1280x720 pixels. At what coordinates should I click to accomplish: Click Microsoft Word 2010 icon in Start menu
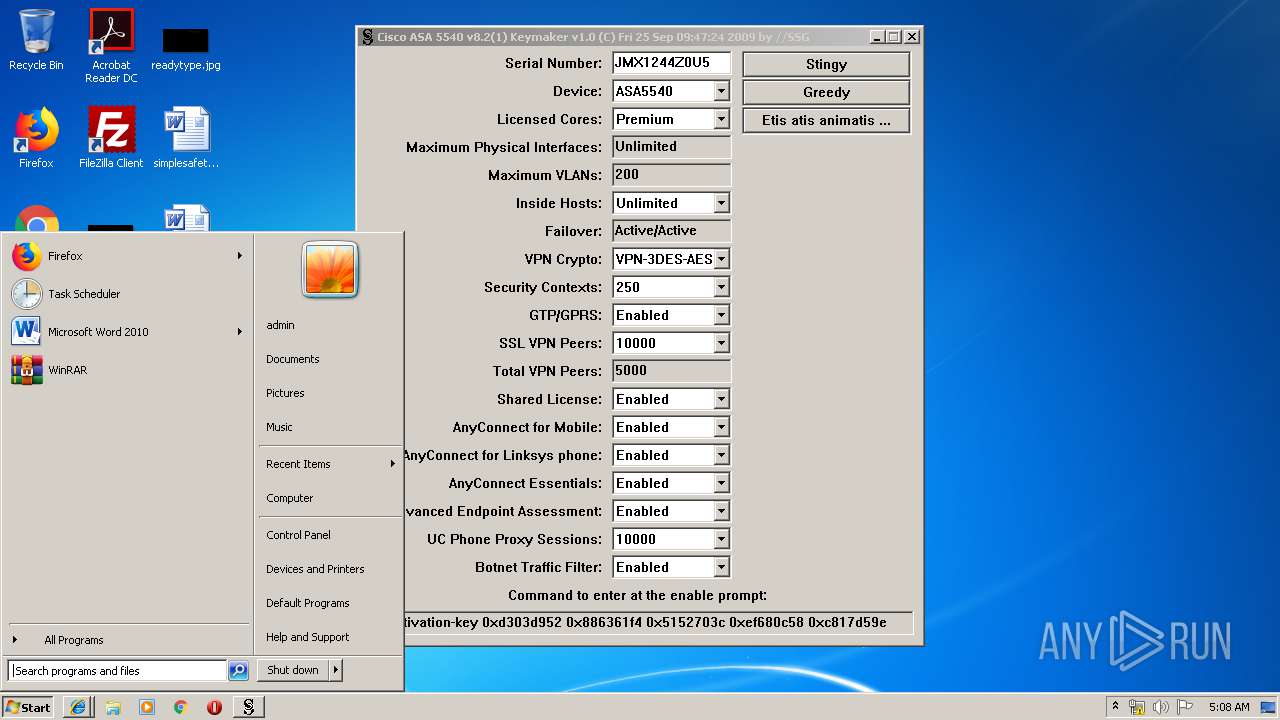click(x=27, y=332)
